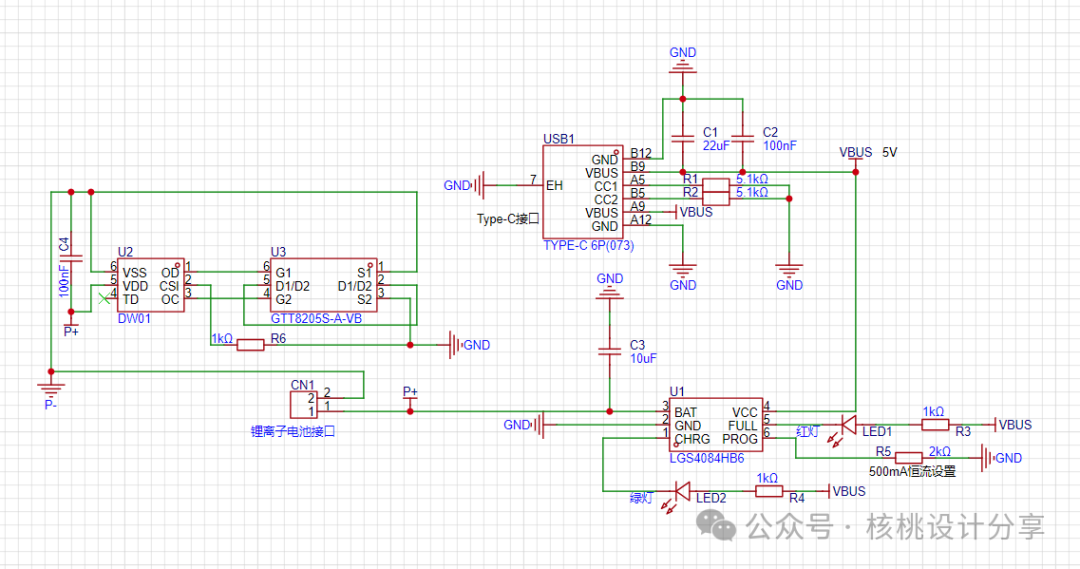Click the "CHRG" pin label

(692, 439)
